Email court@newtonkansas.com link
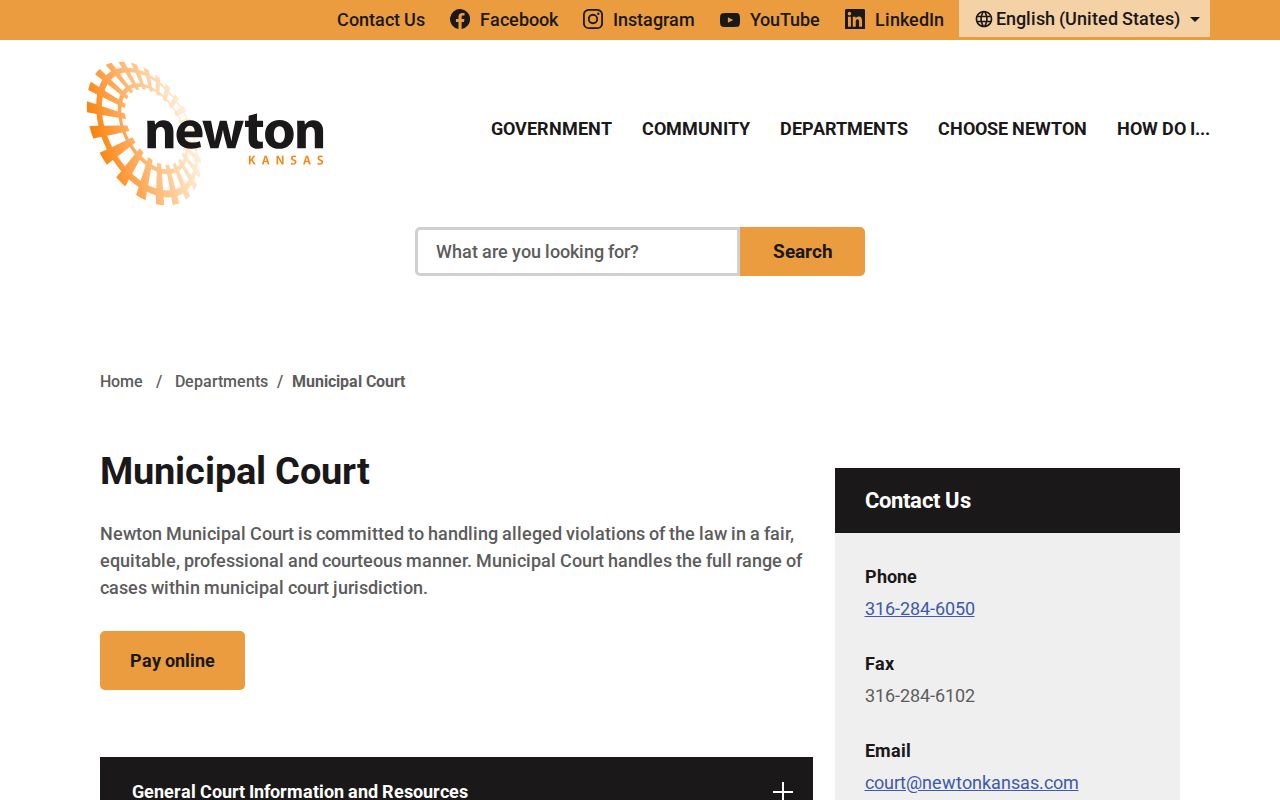The height and width of the screenshot is (800, 1280). (972, 782)
